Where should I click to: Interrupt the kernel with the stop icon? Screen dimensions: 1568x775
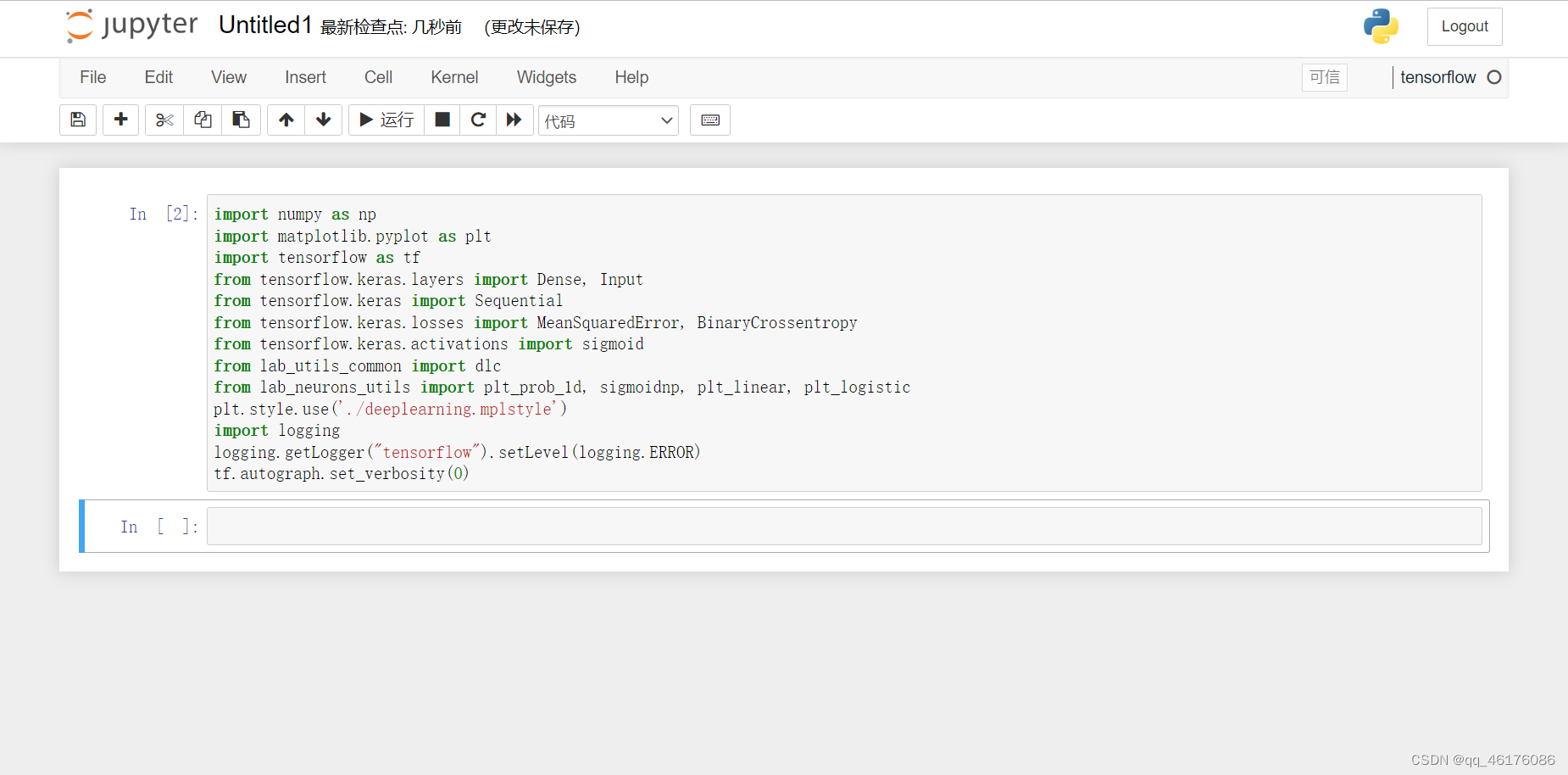coord(442,120)
